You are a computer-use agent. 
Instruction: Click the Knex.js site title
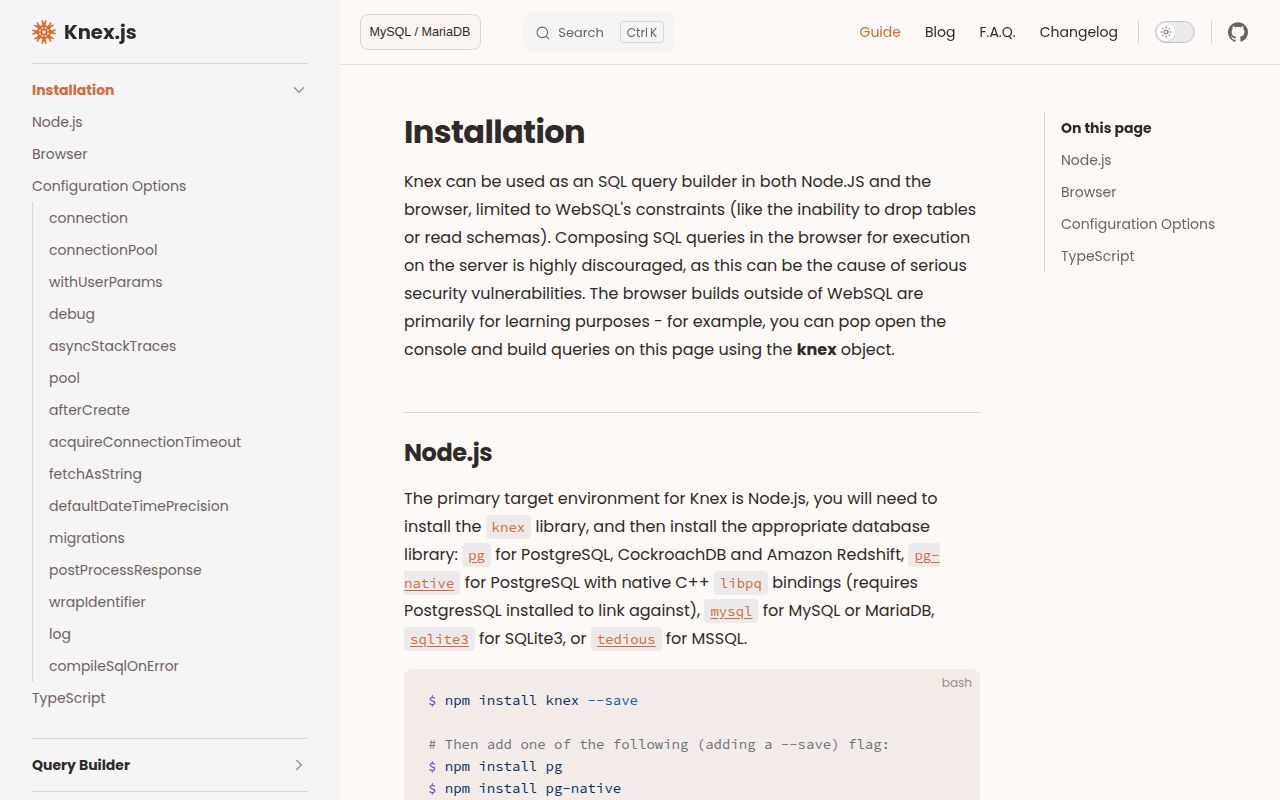[100, 32]
